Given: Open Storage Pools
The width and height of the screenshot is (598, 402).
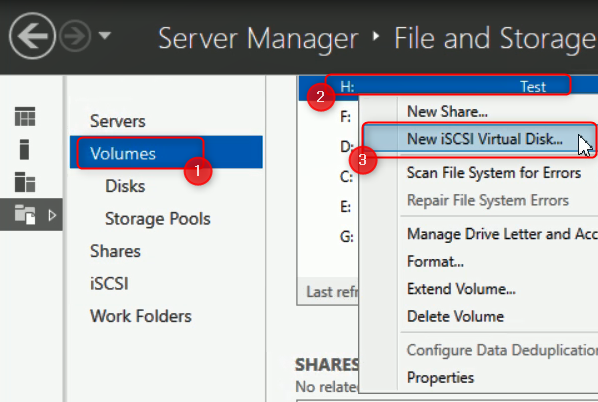Looking at the screenshot, I should coord(158,219).
